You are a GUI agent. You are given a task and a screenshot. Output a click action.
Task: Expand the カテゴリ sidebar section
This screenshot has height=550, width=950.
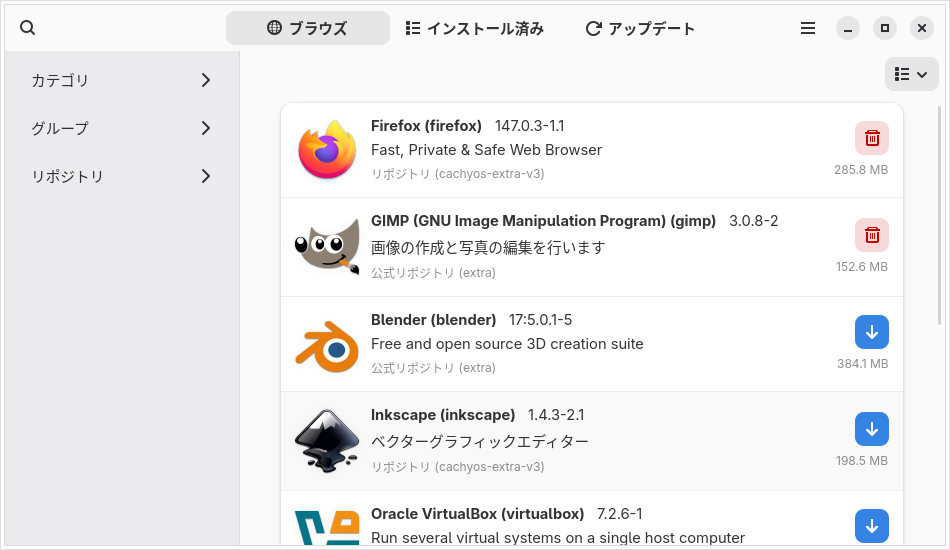[122, 80]
